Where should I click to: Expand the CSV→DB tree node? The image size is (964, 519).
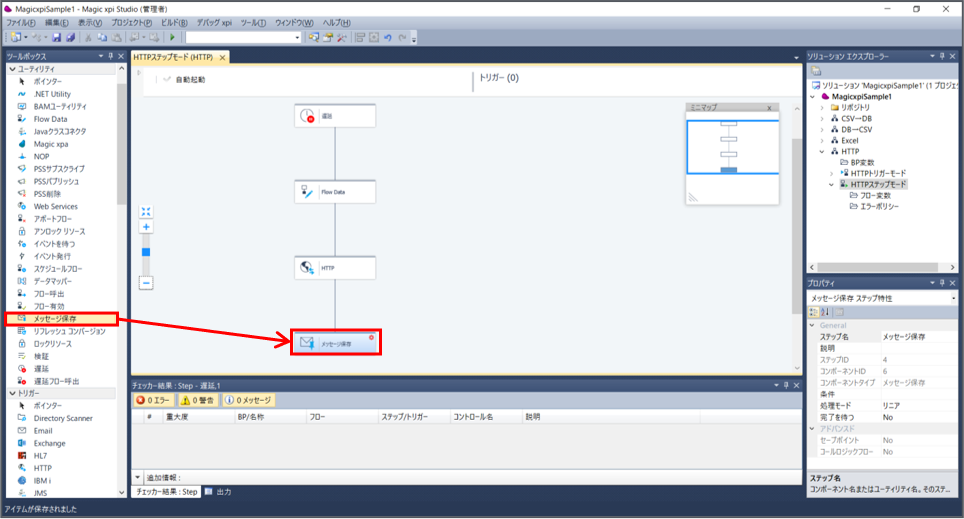[821, 118]
